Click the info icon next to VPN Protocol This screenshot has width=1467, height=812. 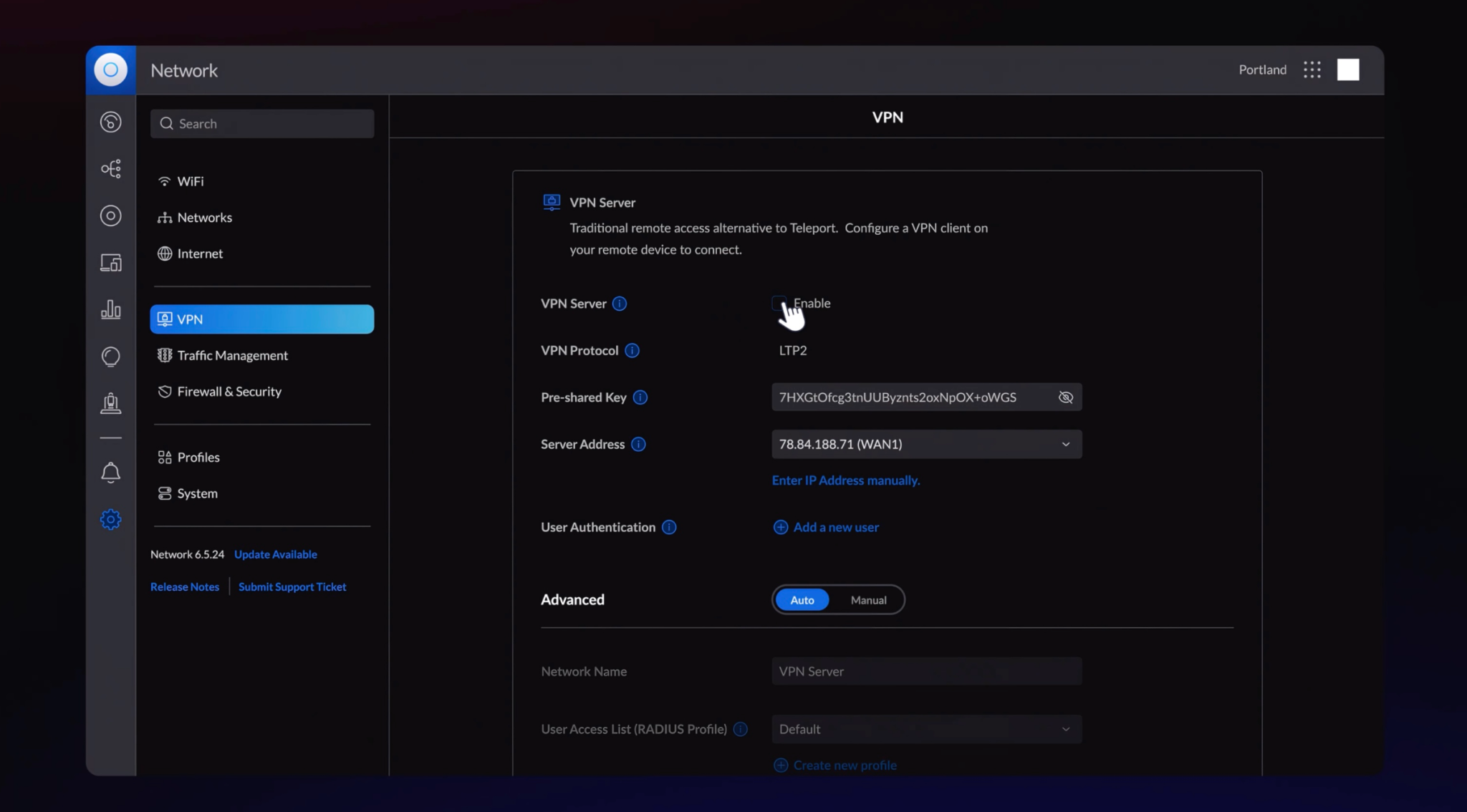click(632, 351)
